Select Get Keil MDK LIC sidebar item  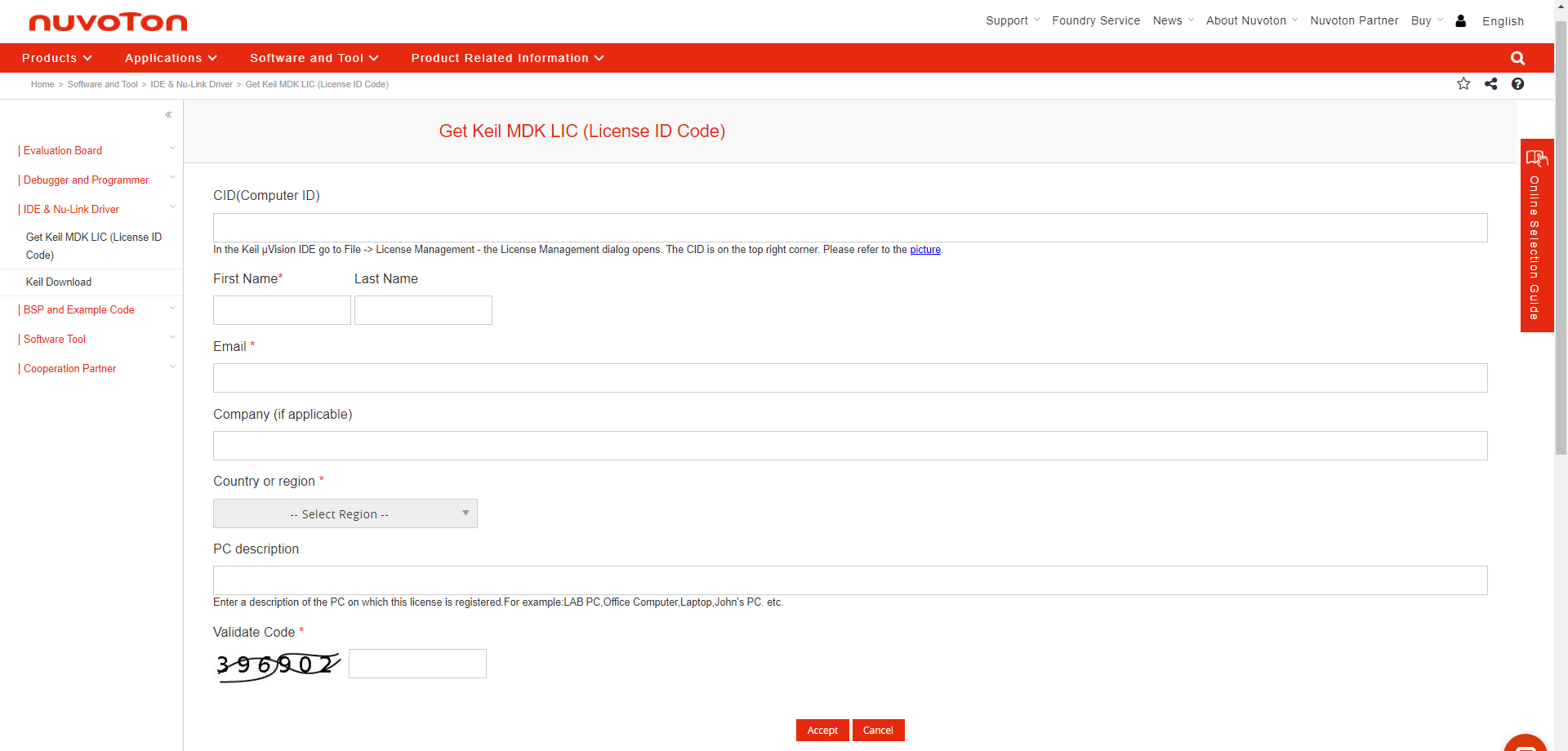pos(94,246)
